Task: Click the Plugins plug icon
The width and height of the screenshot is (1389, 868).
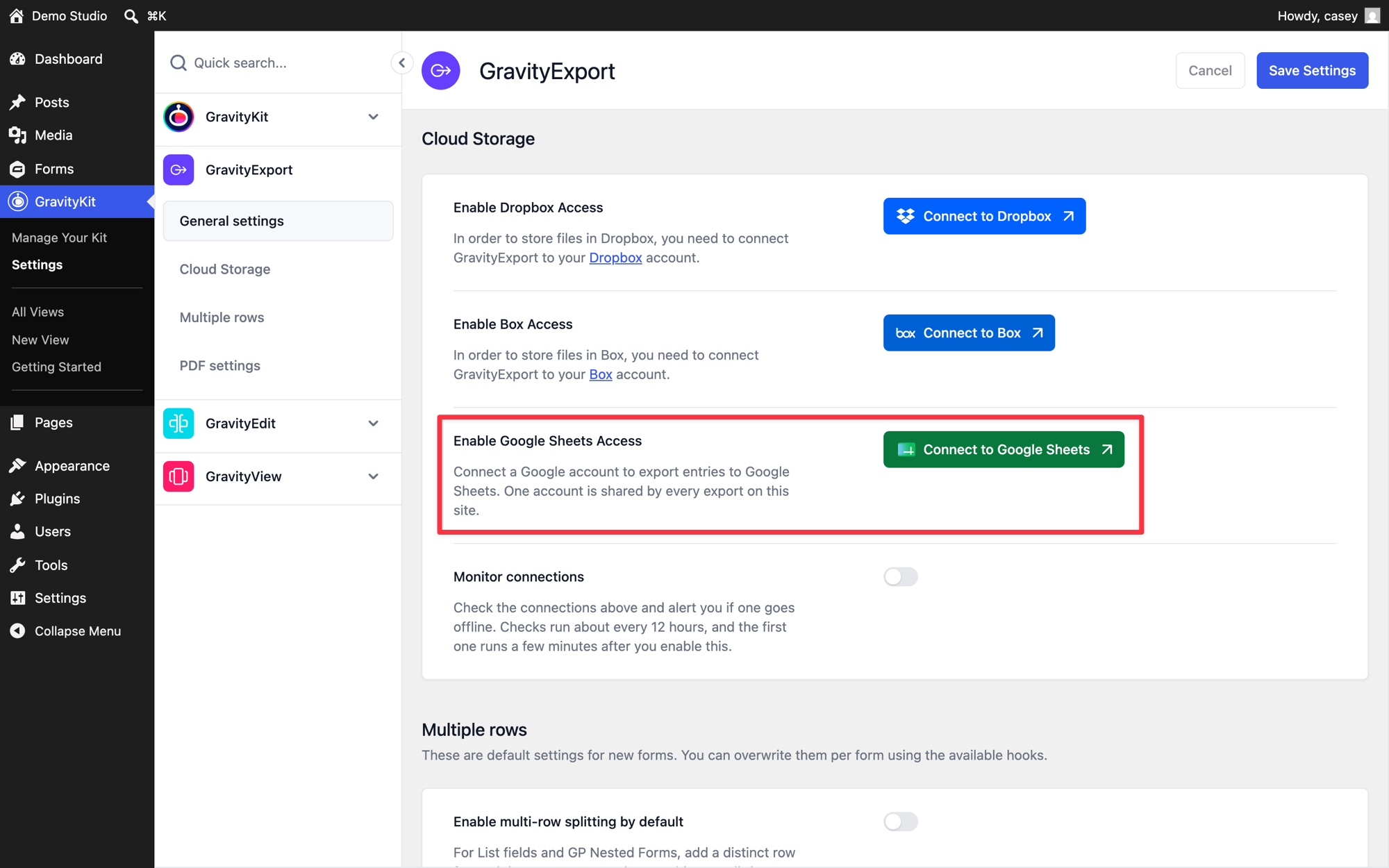Action: [17, 499]
